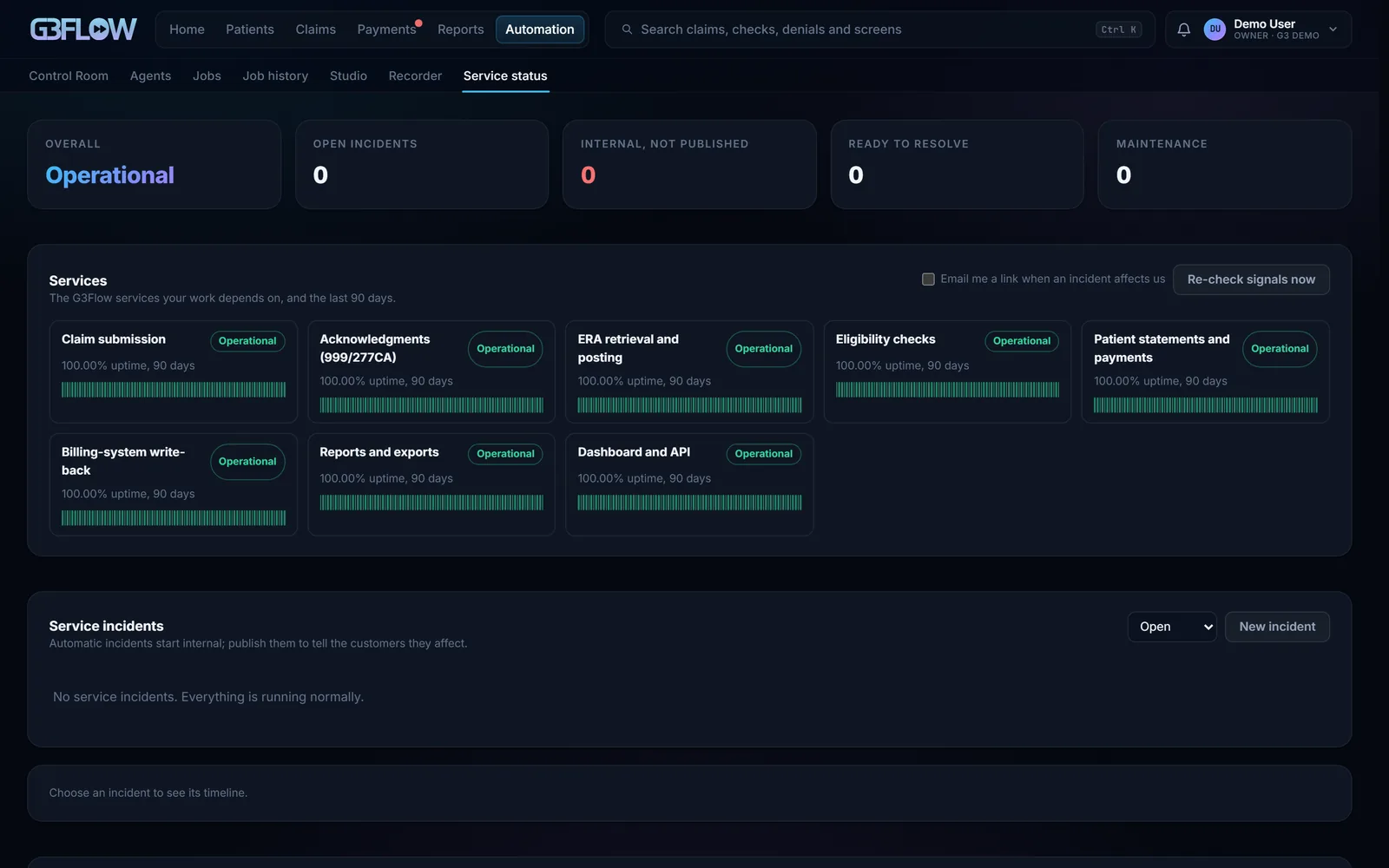Click the Open Incidents count
The width and height of the screenshot is (1389, 868).
click(x=320, y=175)
